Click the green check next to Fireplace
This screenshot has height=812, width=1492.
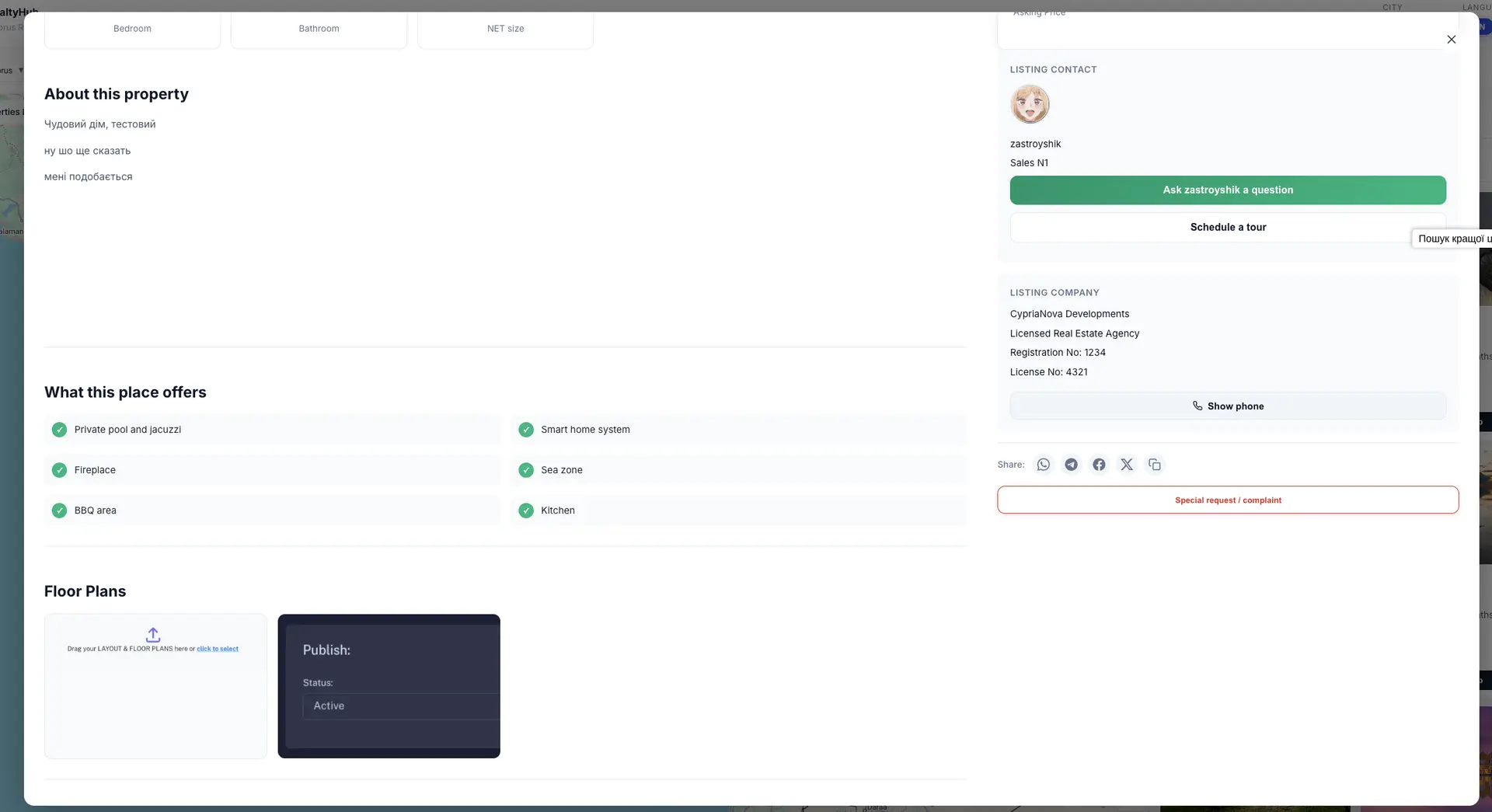pyautogui.click(x=59, y=470)
